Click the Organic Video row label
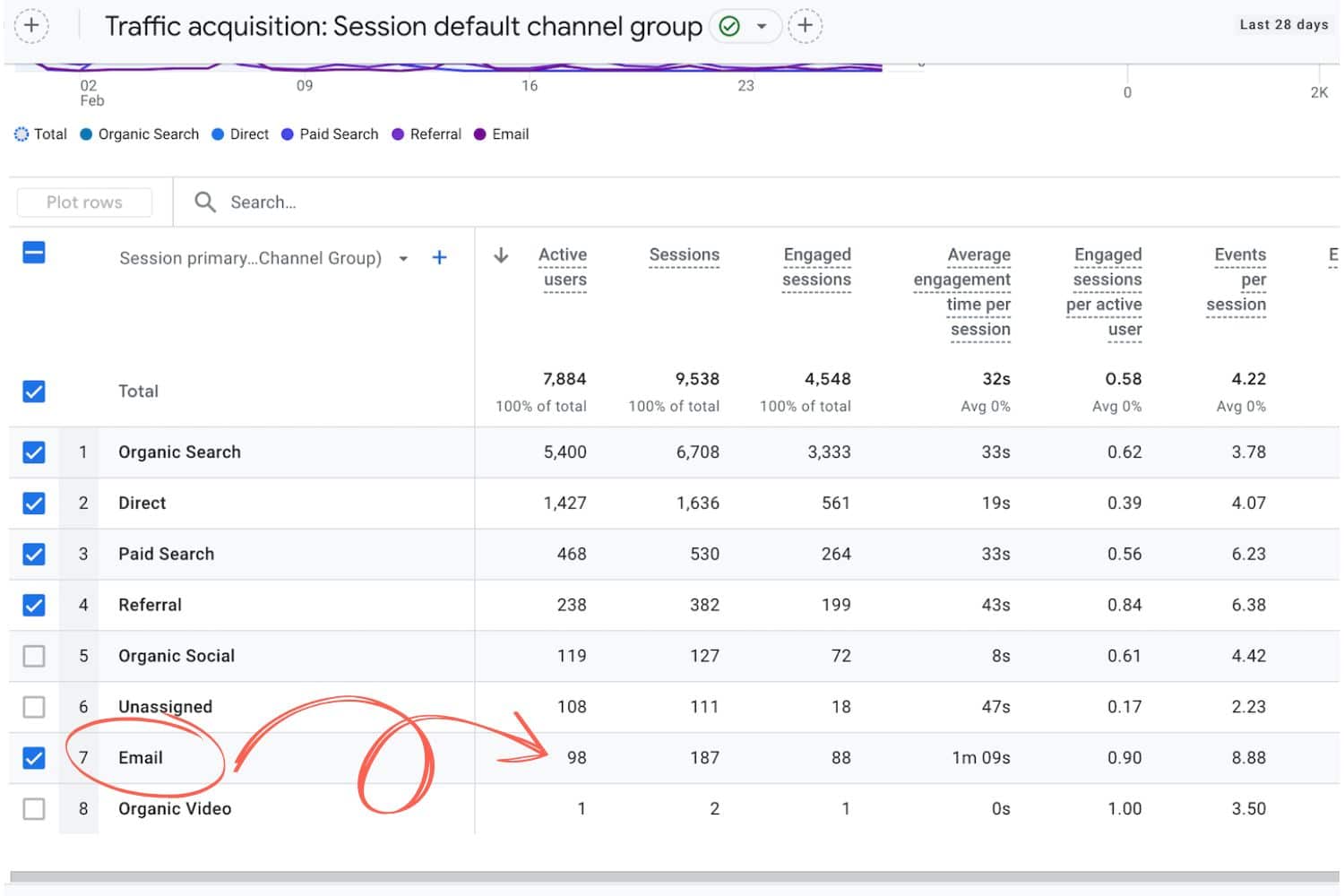This screenshot has width=1344, height=896. click(175, 809)
